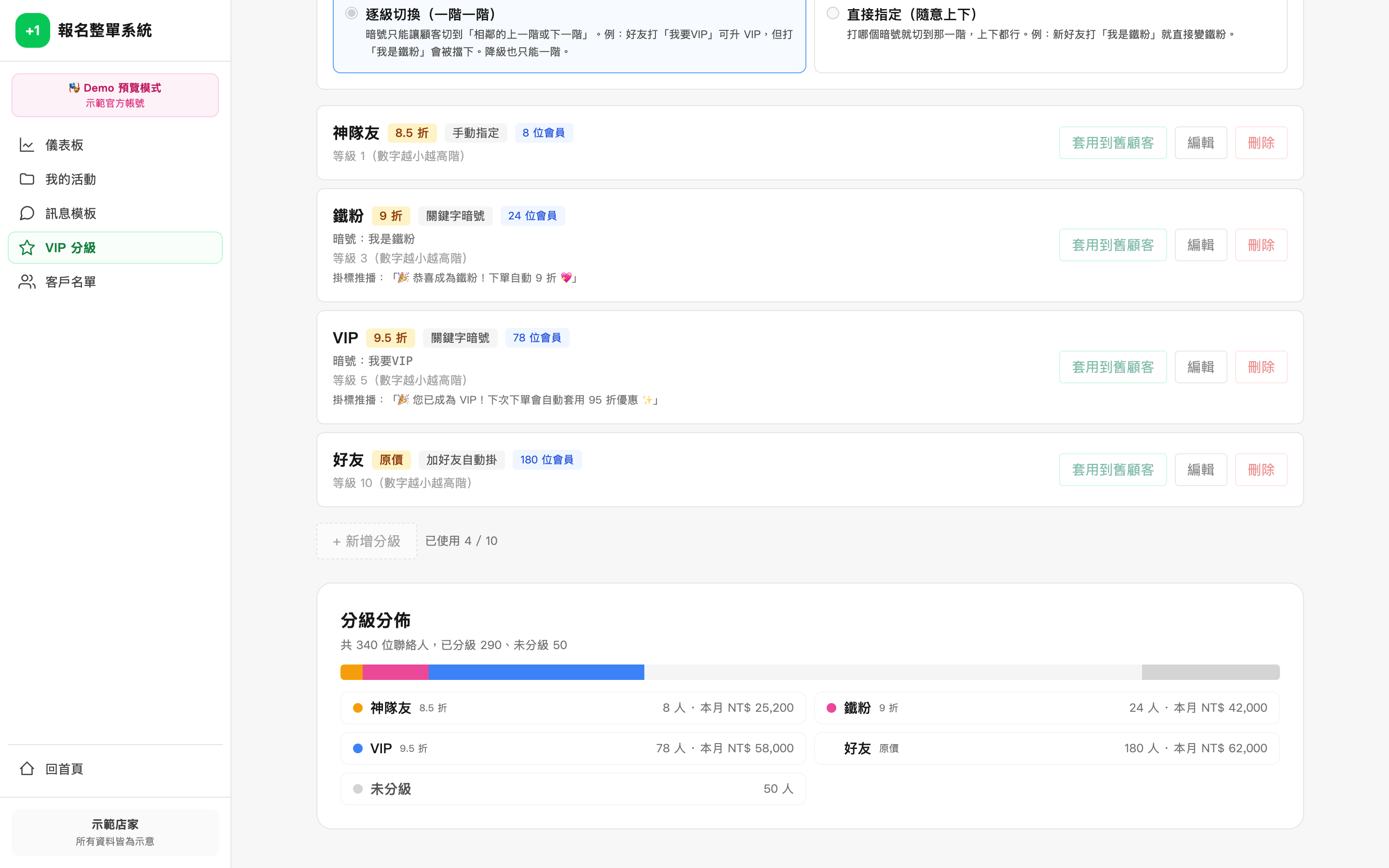The image size is (1389, 868).
Task: Click the gray dot beside 未分級 legend
Action: coord(357,789)
